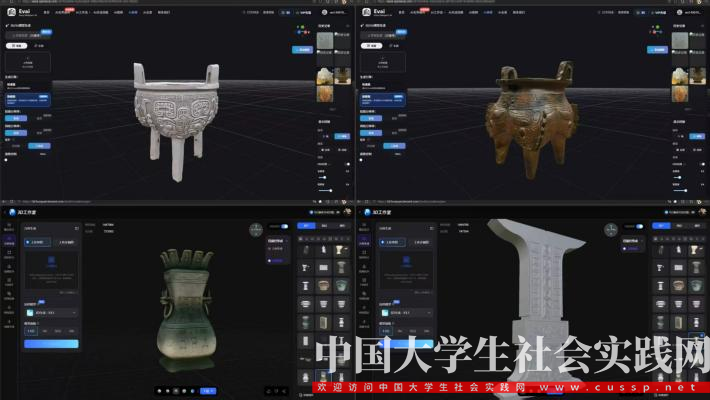This screenshot has height=400, width=710.
Task: Open model version dropdown in bronze vase window
Action: point(51,313)
